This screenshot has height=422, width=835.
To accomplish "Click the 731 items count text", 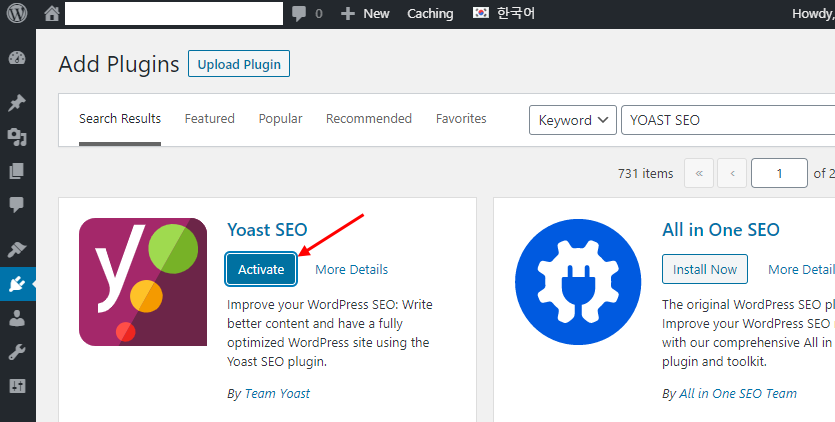I will click(645, 174).
